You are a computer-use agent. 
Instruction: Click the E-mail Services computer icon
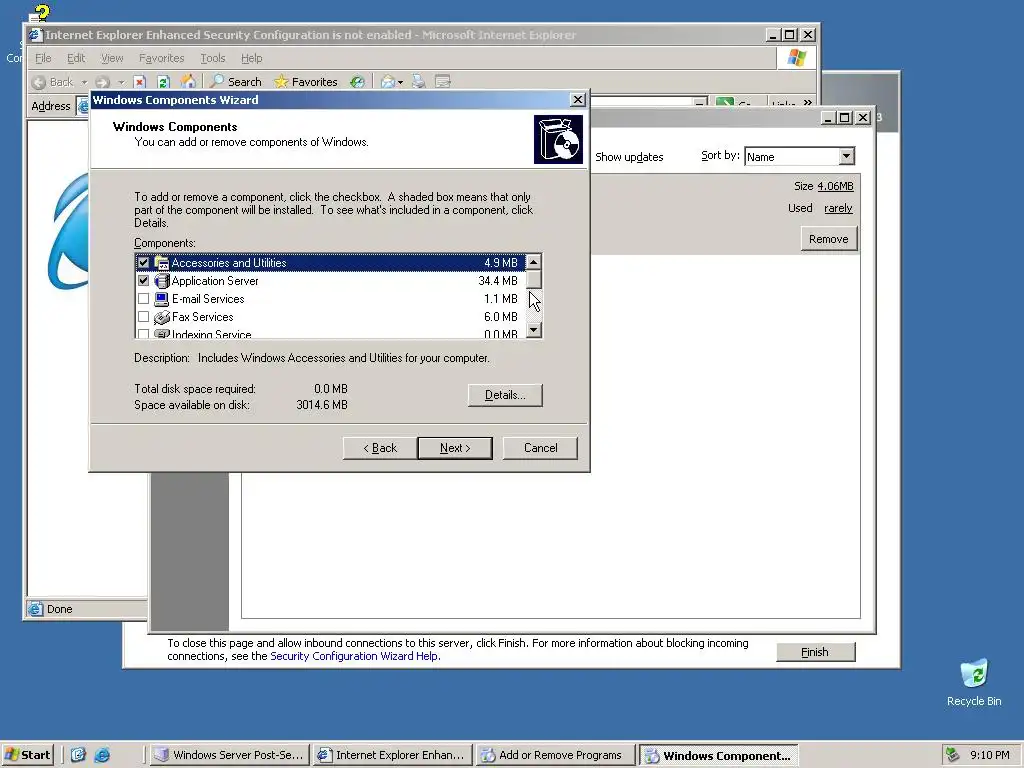coord(161,299)
